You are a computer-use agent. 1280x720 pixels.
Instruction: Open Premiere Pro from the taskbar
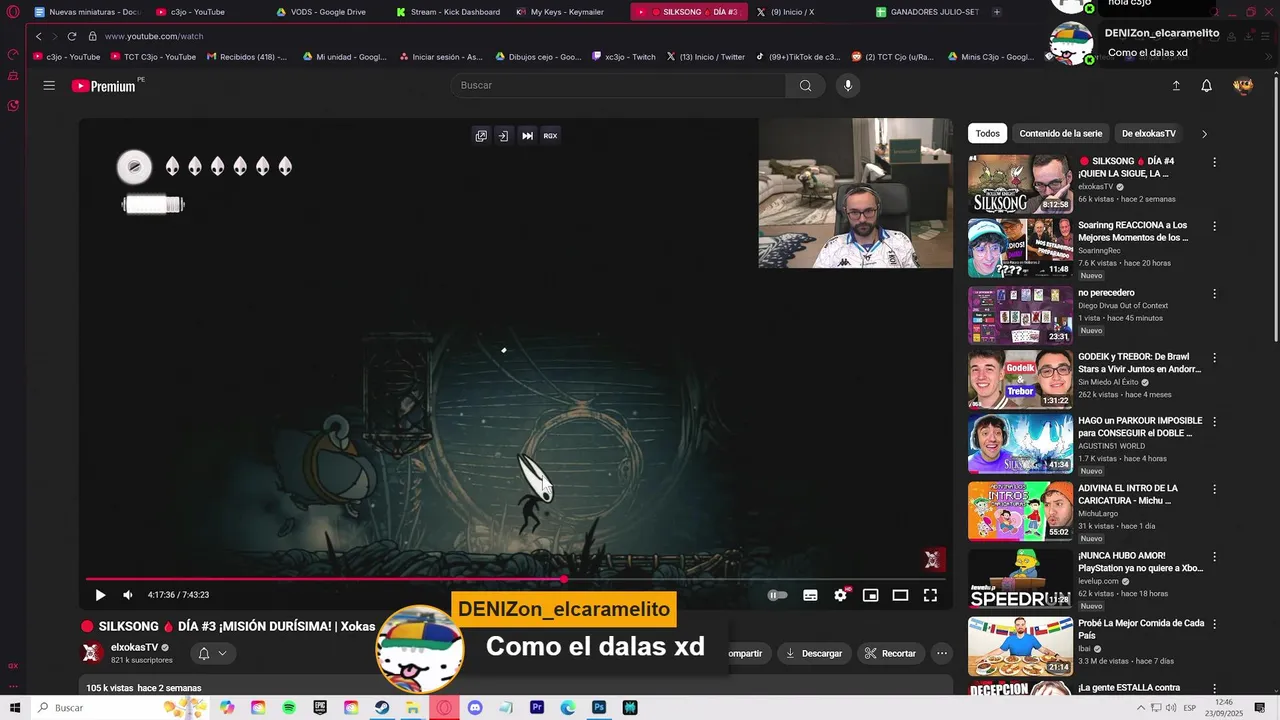point(537,708)
